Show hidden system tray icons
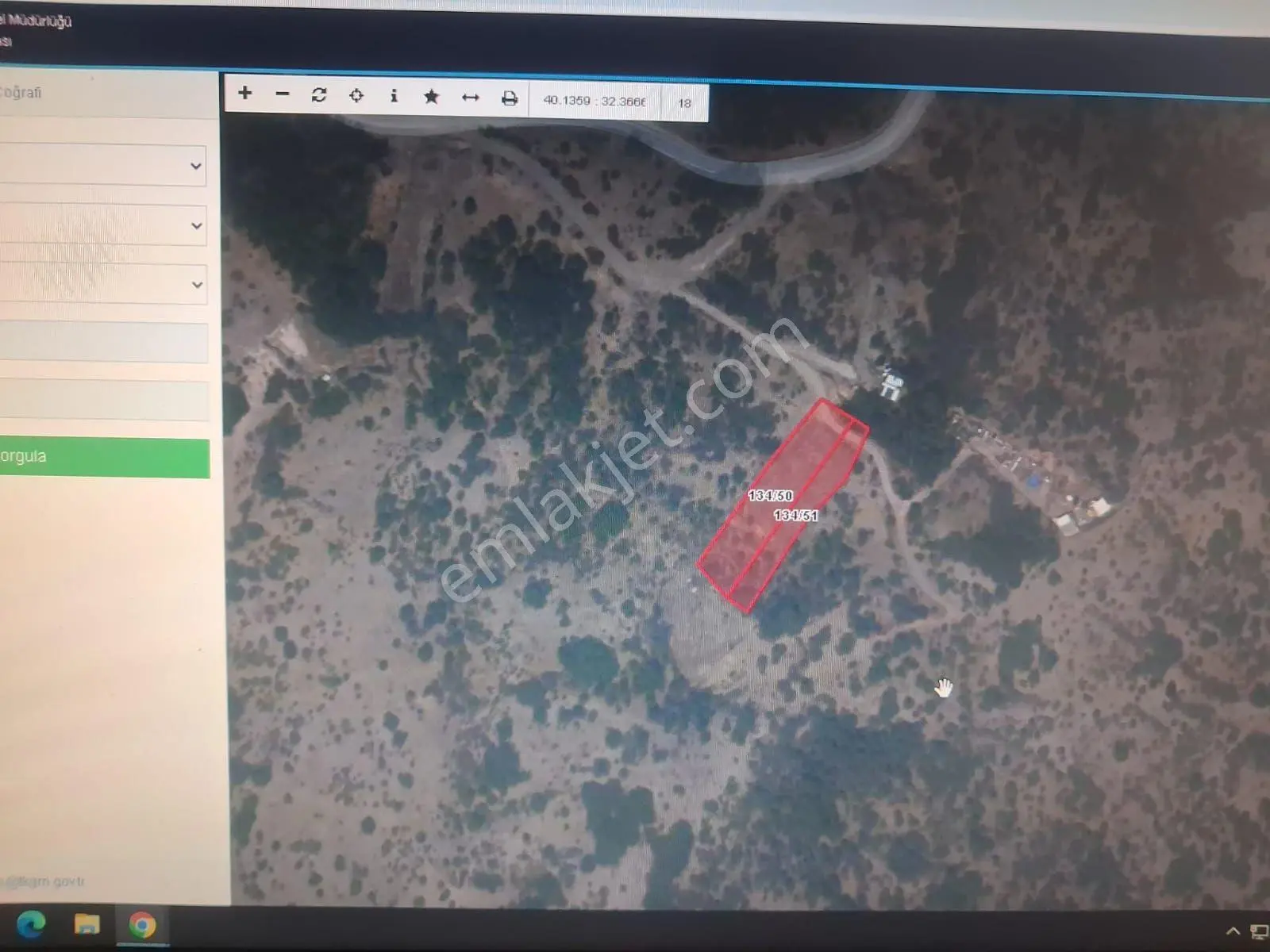Screen dimensions: 1270x952 pos(1233,931)
